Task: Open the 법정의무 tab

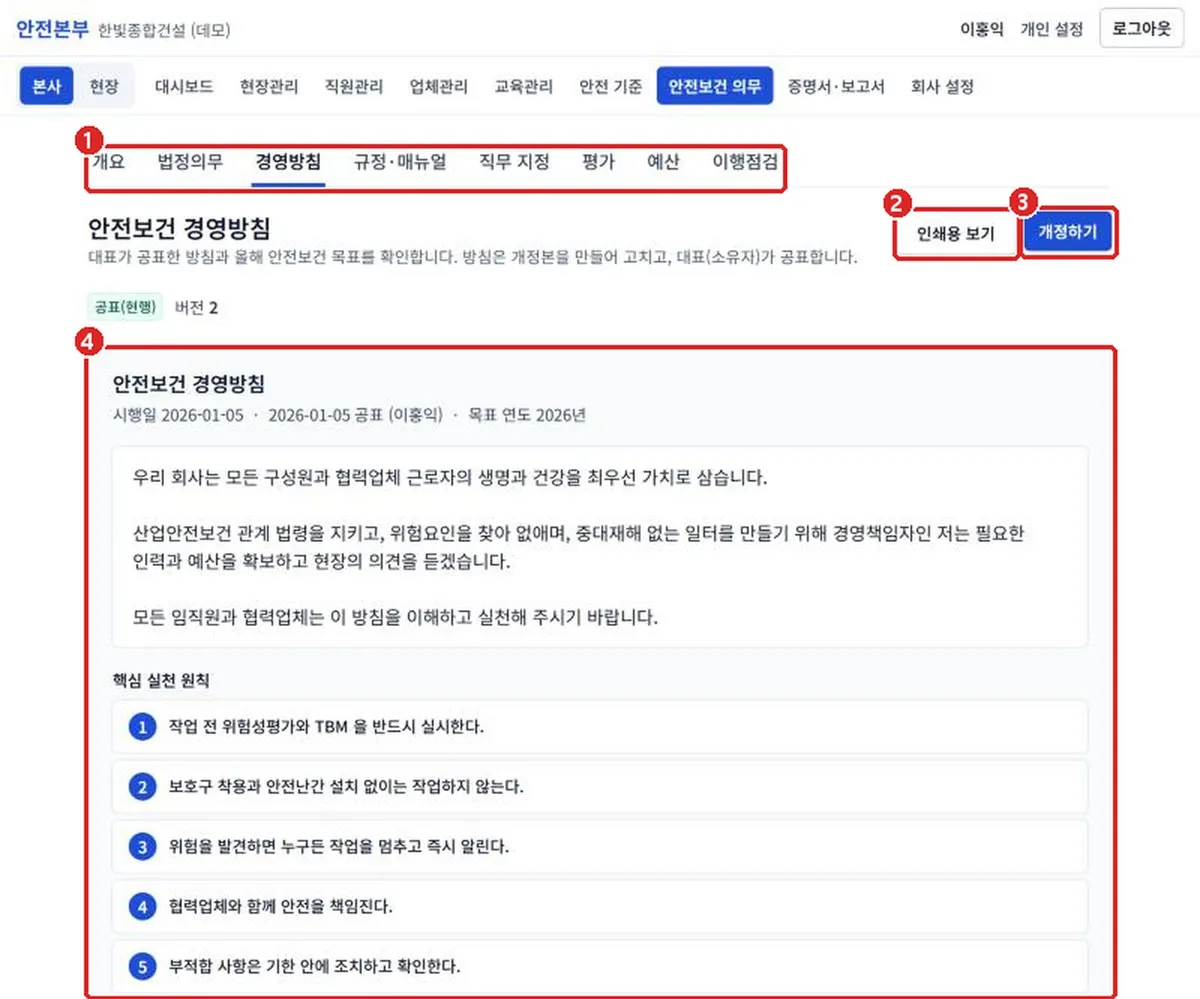Action: point(190,162)
